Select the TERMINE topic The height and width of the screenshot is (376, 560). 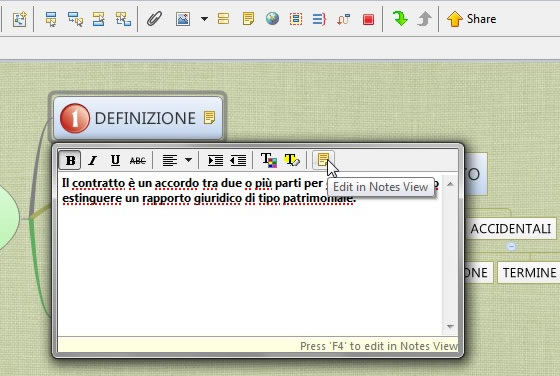(x=529, y=273)
